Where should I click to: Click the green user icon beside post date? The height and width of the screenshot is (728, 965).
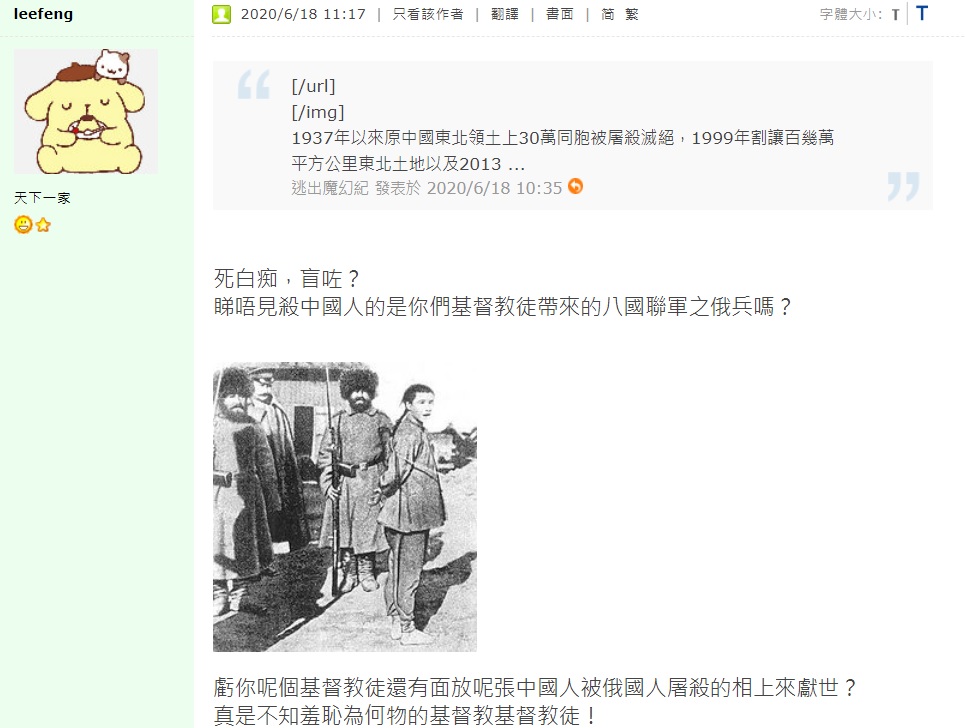click(222, 14)
